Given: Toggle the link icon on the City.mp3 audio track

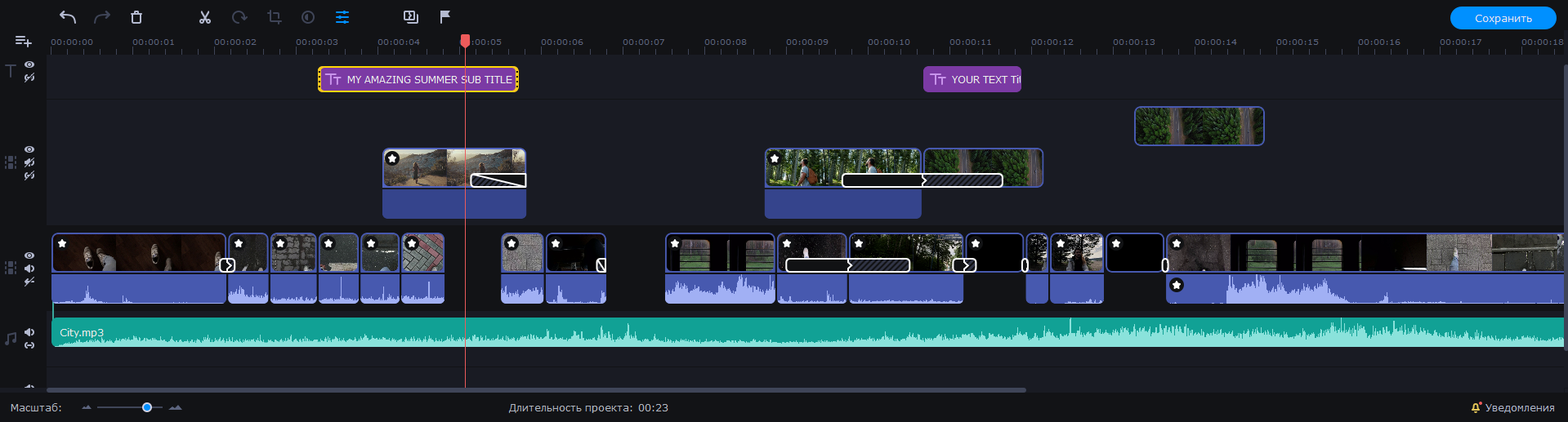Looking at the screenshot, I should coord(29,345).
